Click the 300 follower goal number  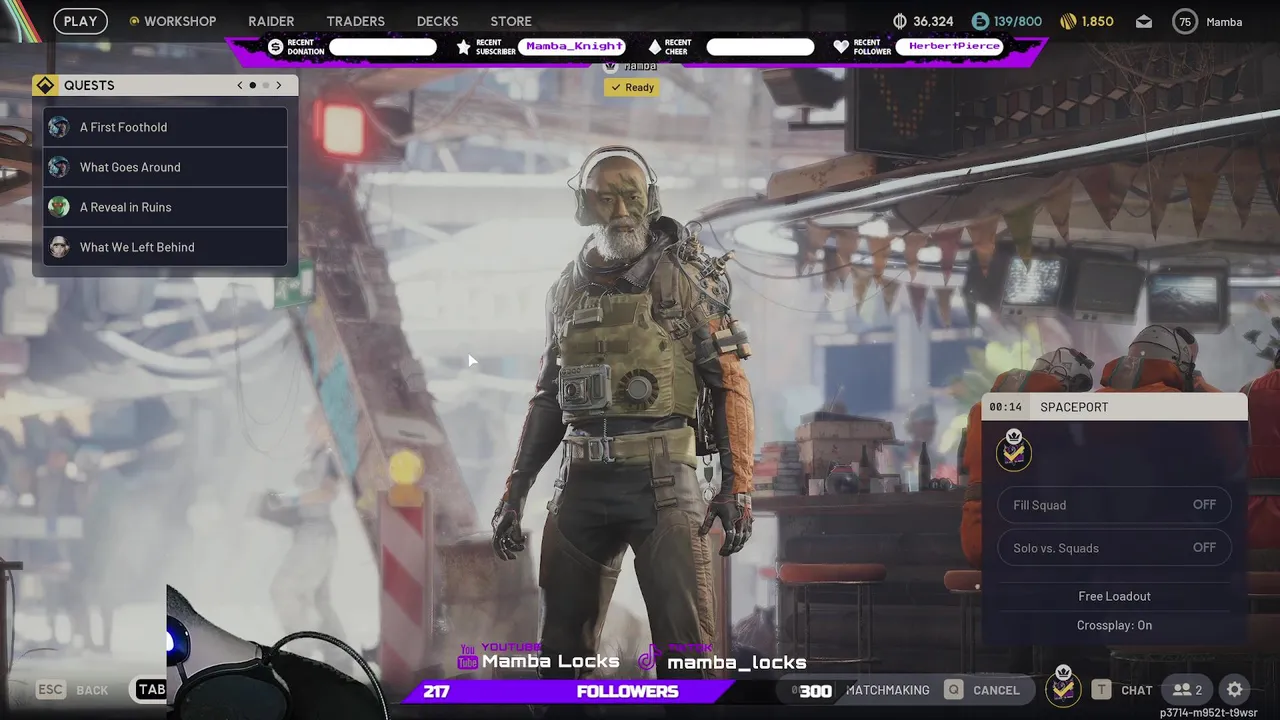click(815, 691)
